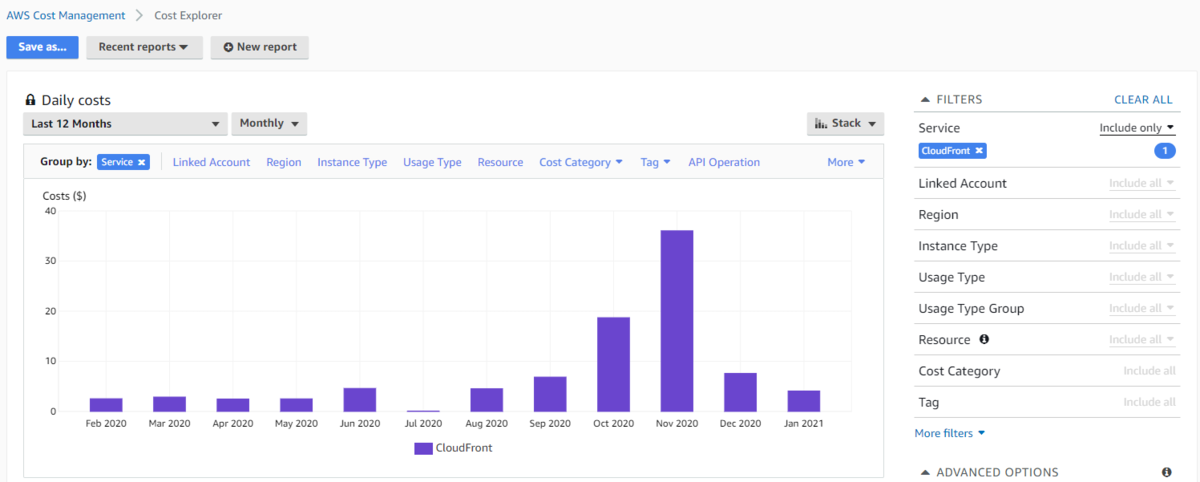
Task: Click the Dec 2020 bar in chart
Action: 740,392
